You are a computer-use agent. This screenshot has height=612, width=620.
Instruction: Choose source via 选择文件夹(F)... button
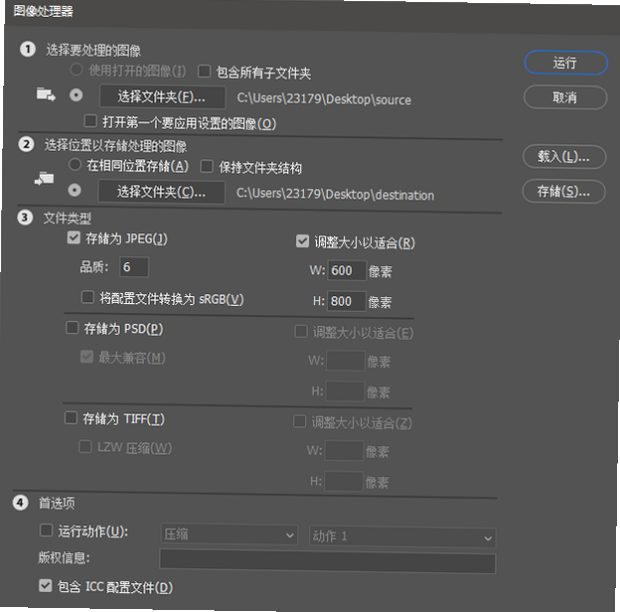(162, 96)
